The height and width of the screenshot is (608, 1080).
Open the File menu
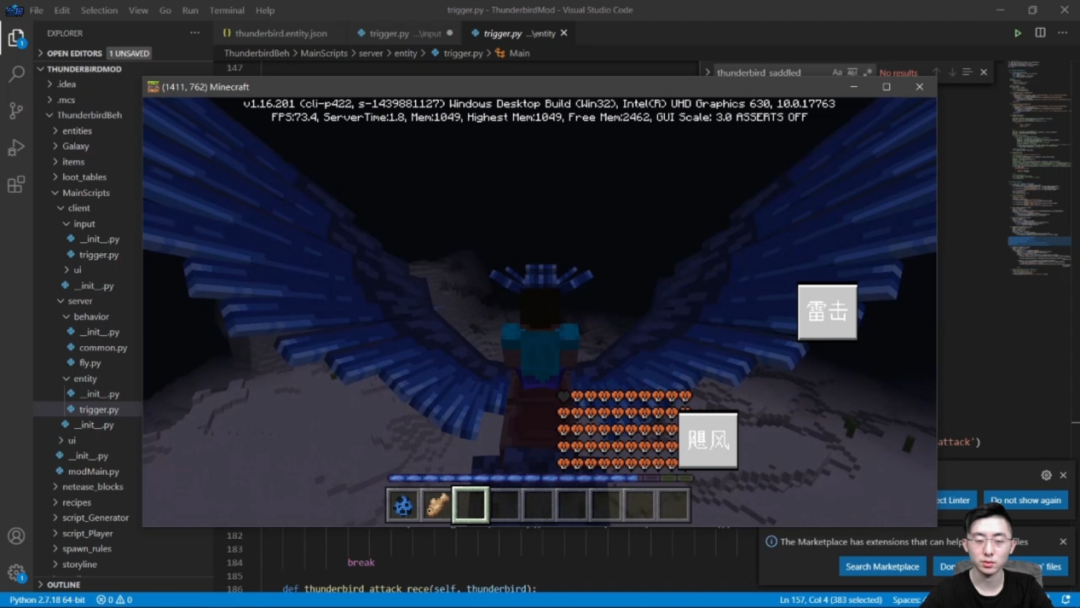click(x=37, y=10)
